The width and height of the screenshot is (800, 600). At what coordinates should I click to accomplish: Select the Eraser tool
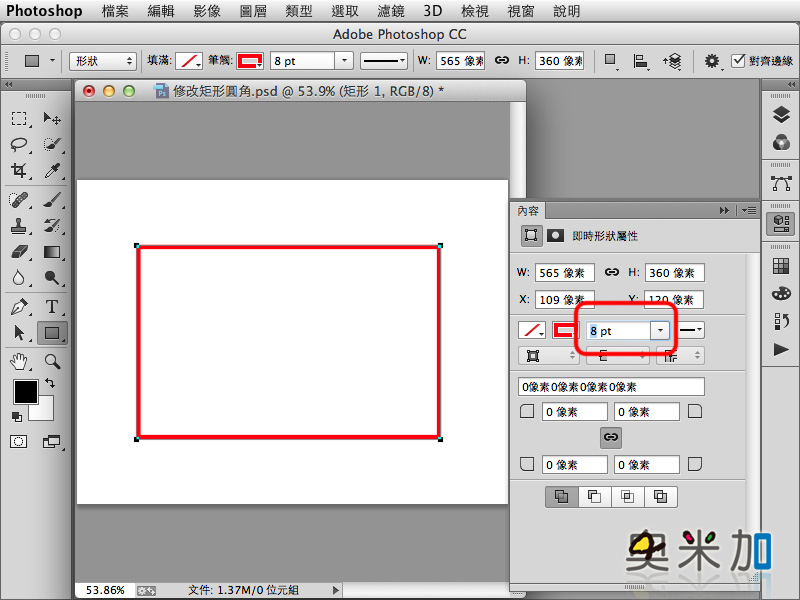19,252
